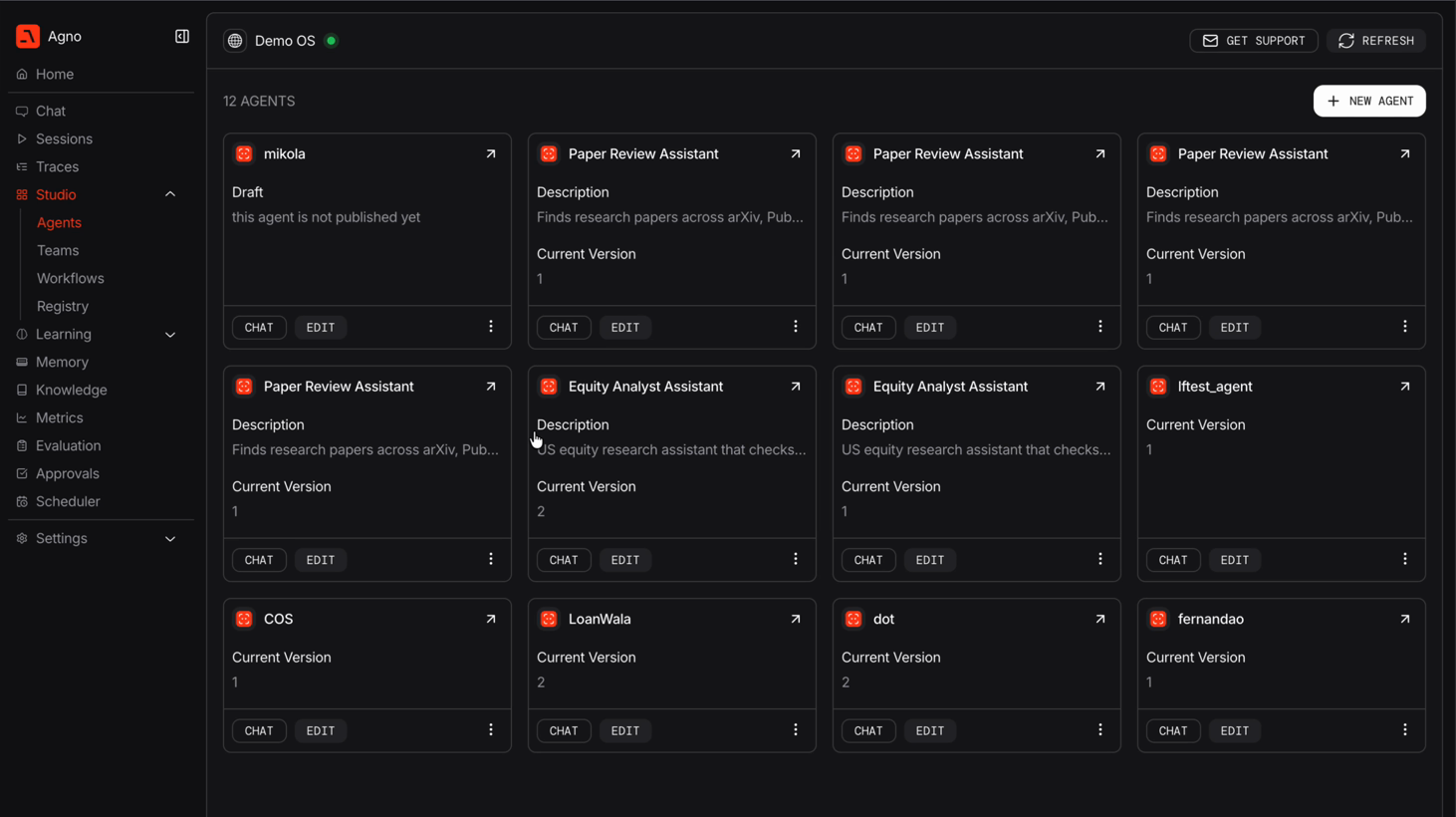Open more options for fernandao agent
The image size is (1456, 817).
(x=1405, y=730)
